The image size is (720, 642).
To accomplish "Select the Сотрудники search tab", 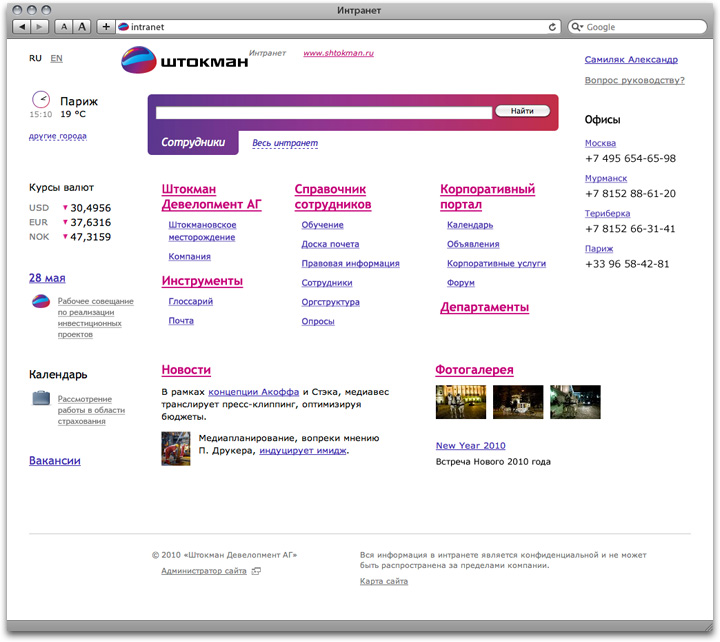I will tap(193, 143).
